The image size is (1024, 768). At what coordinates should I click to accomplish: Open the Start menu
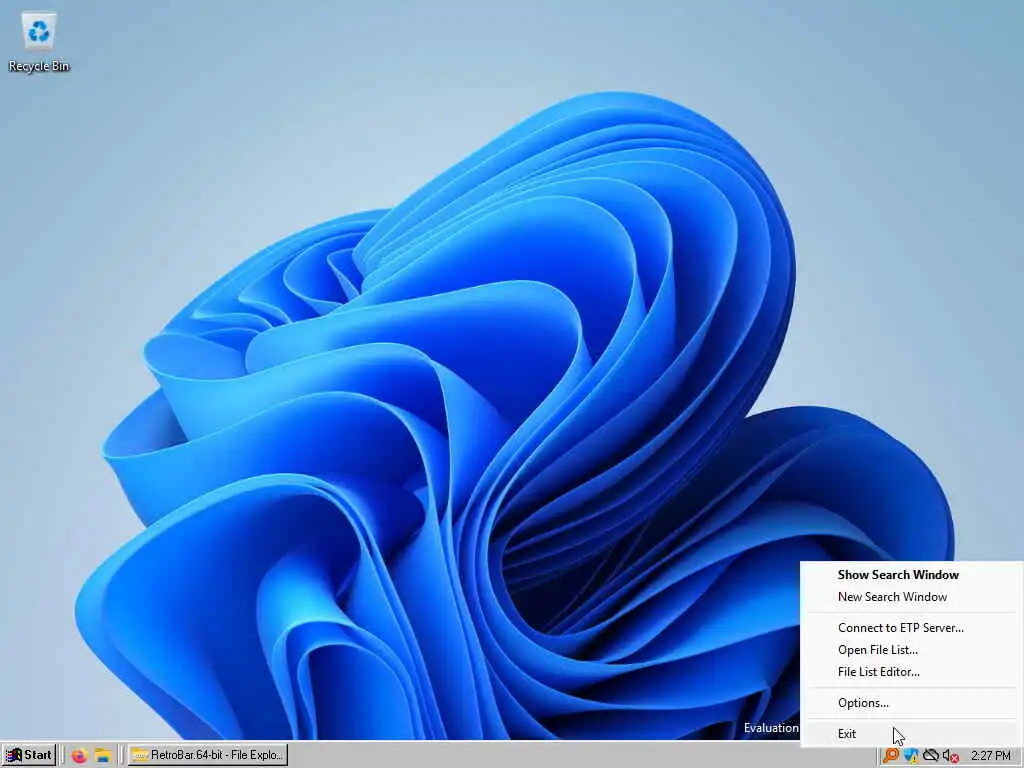click(28, 755)
